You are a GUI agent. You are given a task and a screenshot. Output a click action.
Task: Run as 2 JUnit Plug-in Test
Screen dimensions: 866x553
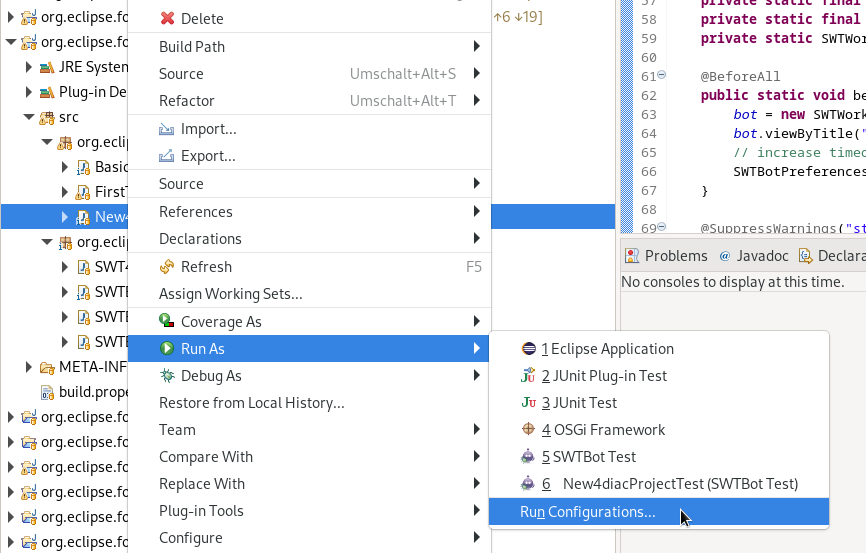(x=659, y=376)
